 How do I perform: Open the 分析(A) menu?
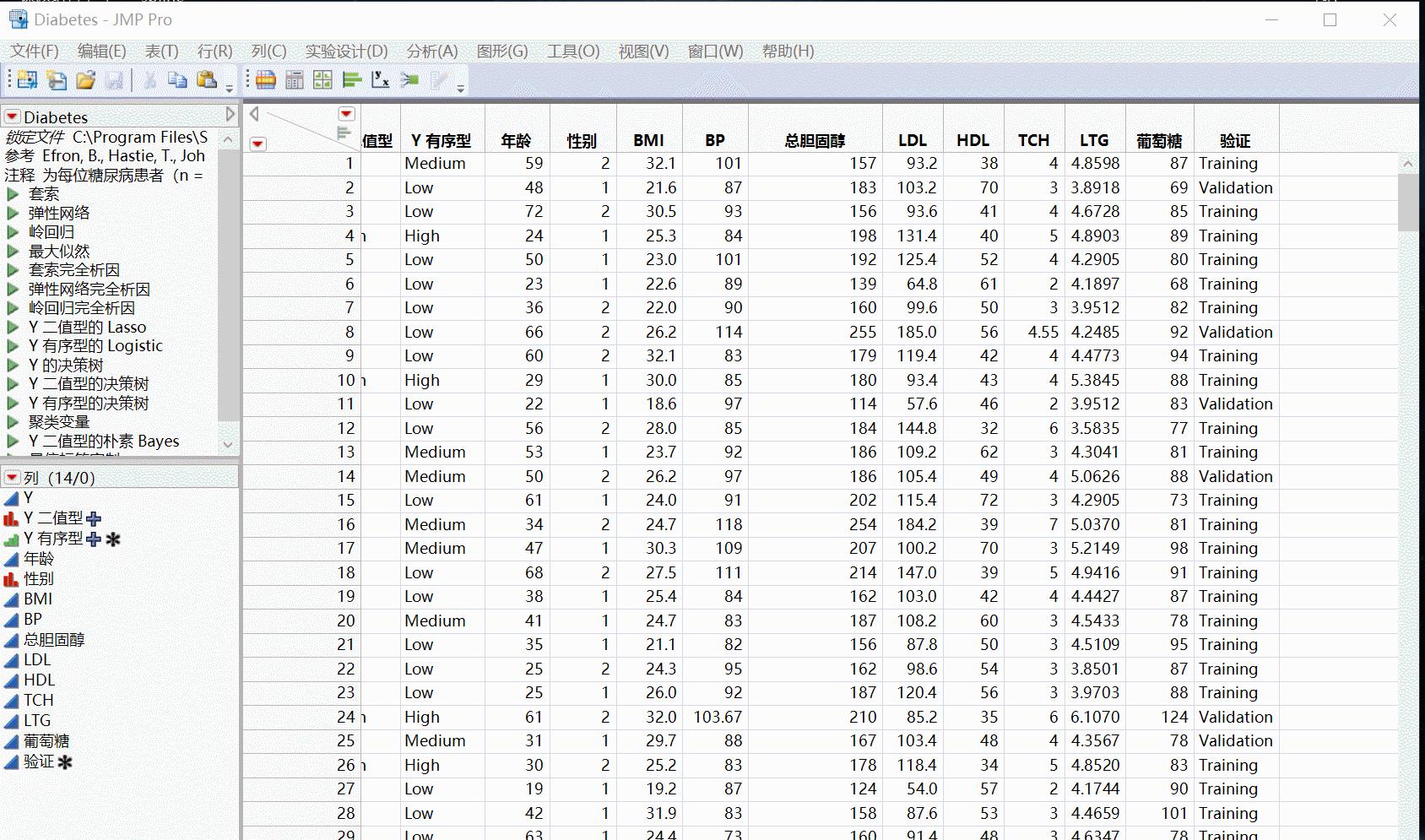point(431,51)
